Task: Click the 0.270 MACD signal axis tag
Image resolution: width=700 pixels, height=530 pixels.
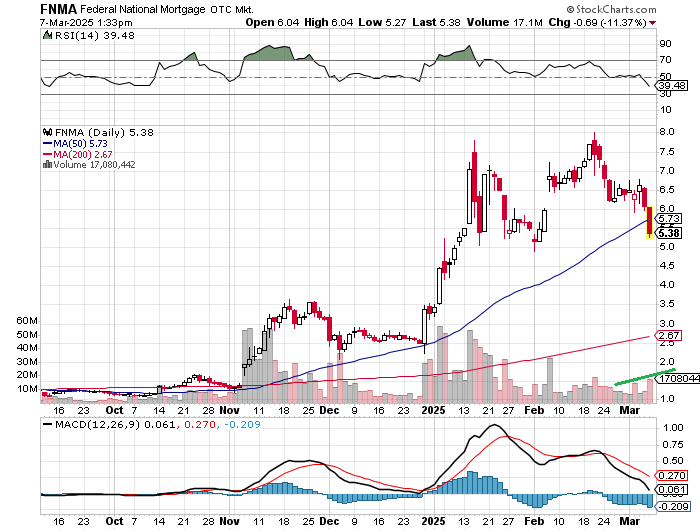Action: (x=671, y=476)
